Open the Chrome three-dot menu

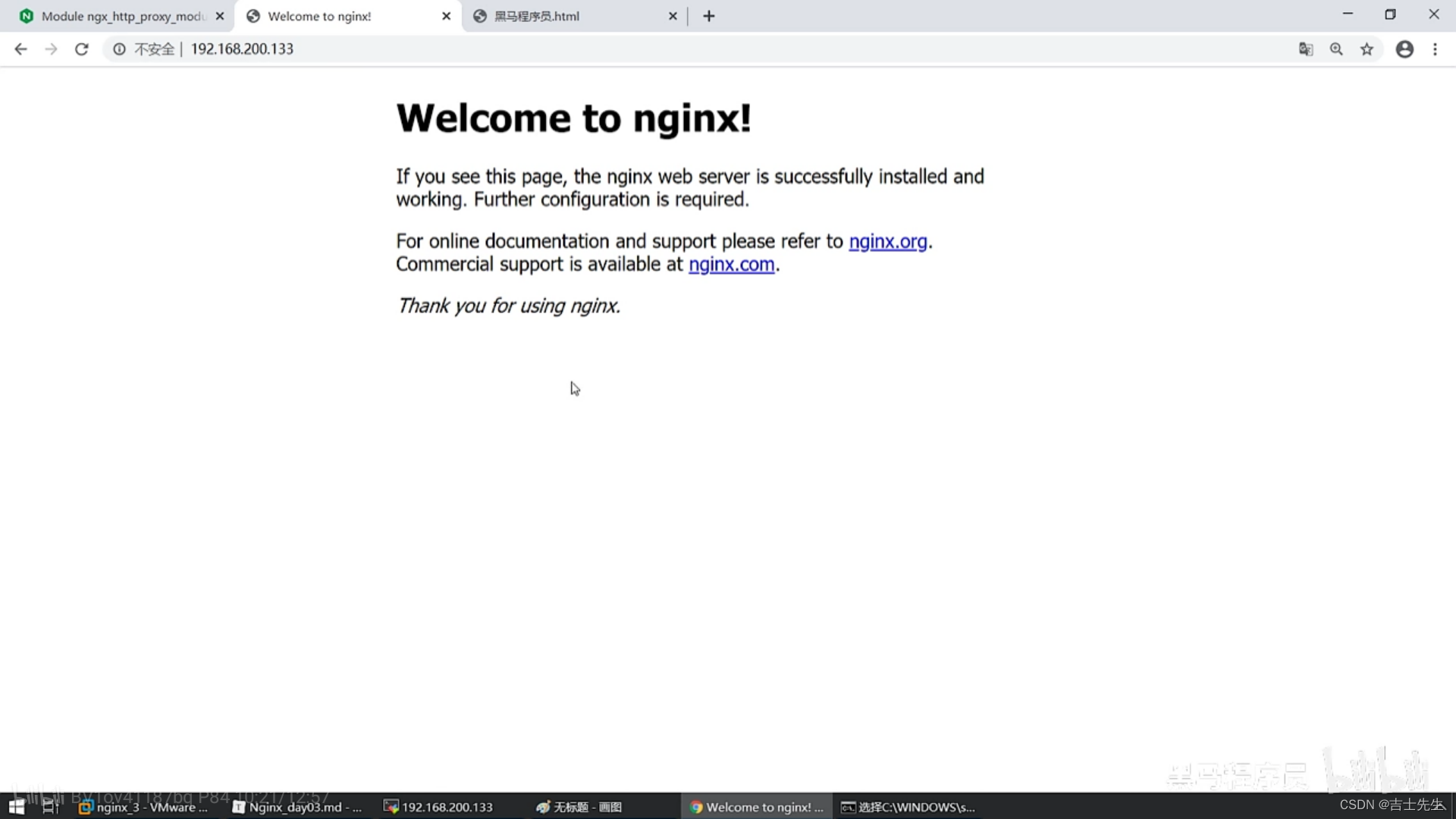coord(1435,49)
